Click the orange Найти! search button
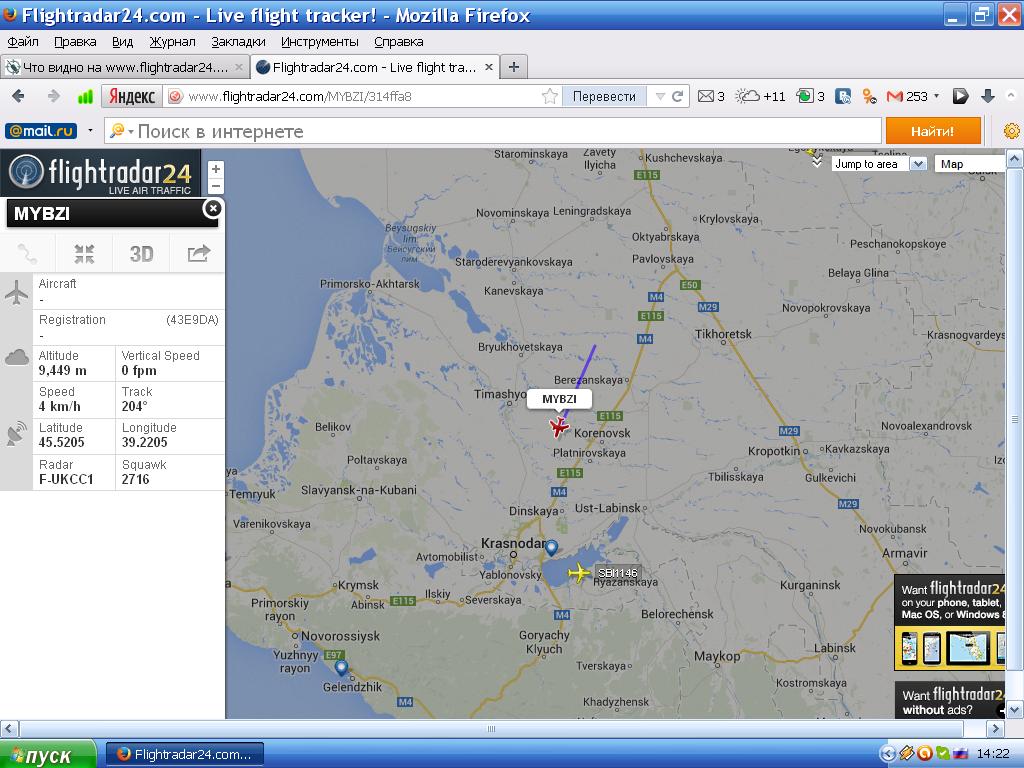The image size is (1024, 768). (933, 131)
